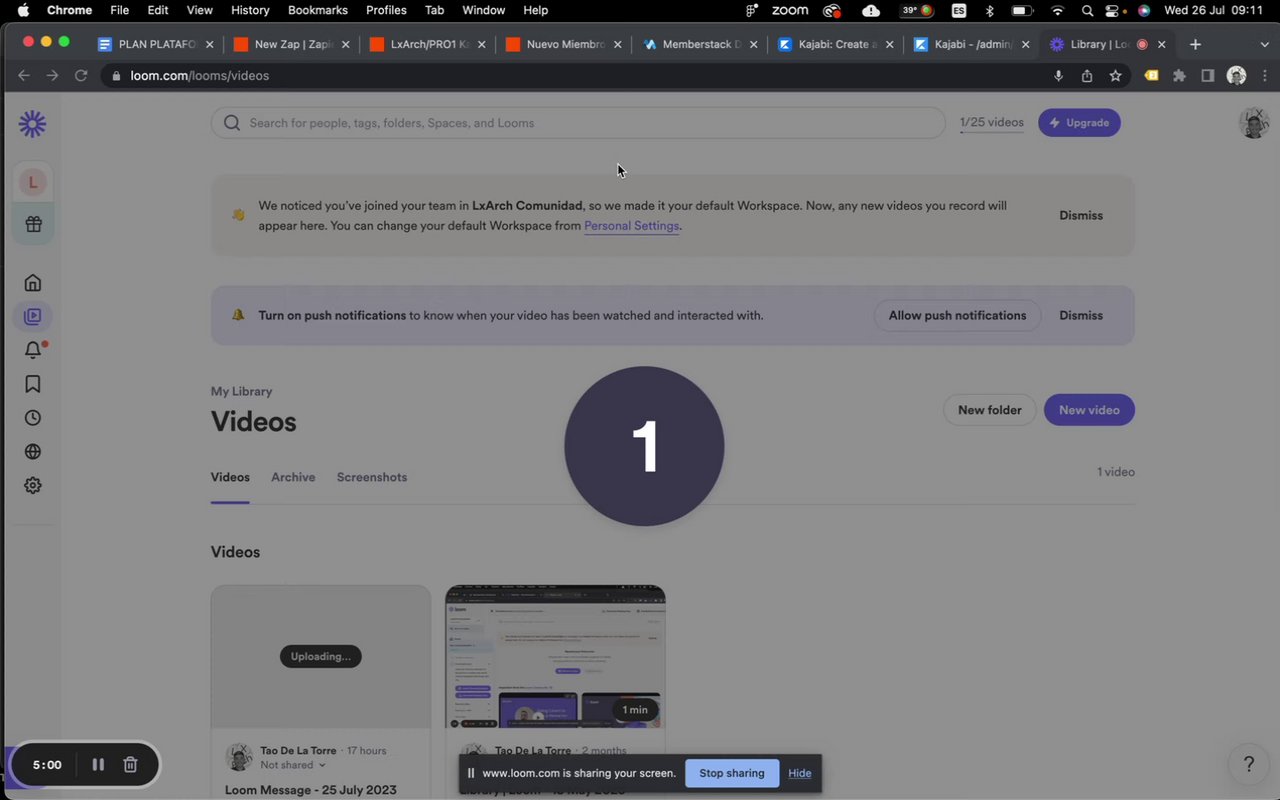Open the Uploading video thumbnail
The height and width of the screenshot is (800, 1280).
320,657
